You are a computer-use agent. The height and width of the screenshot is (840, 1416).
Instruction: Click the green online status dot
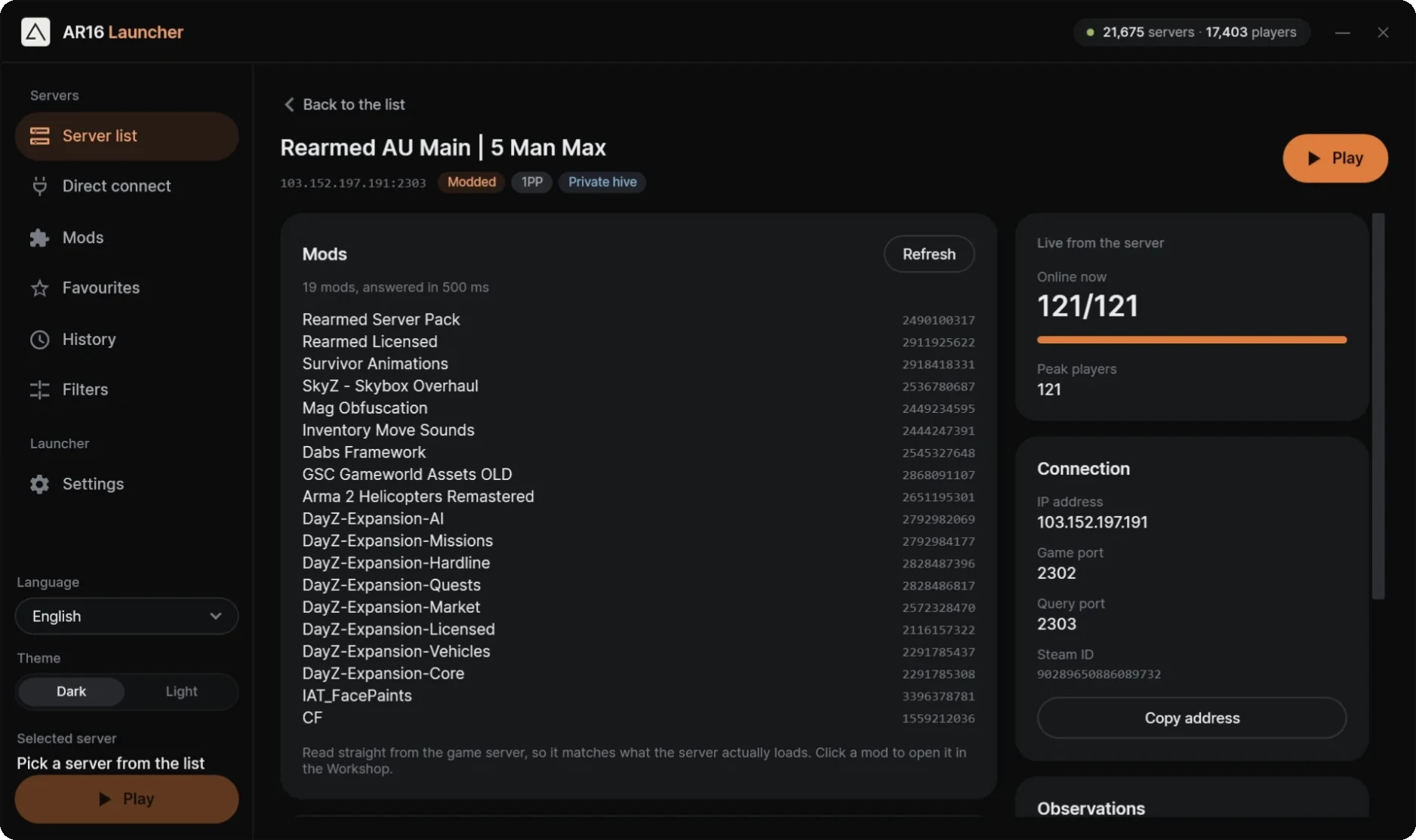pyautogui.click(x=1090, y=32)
